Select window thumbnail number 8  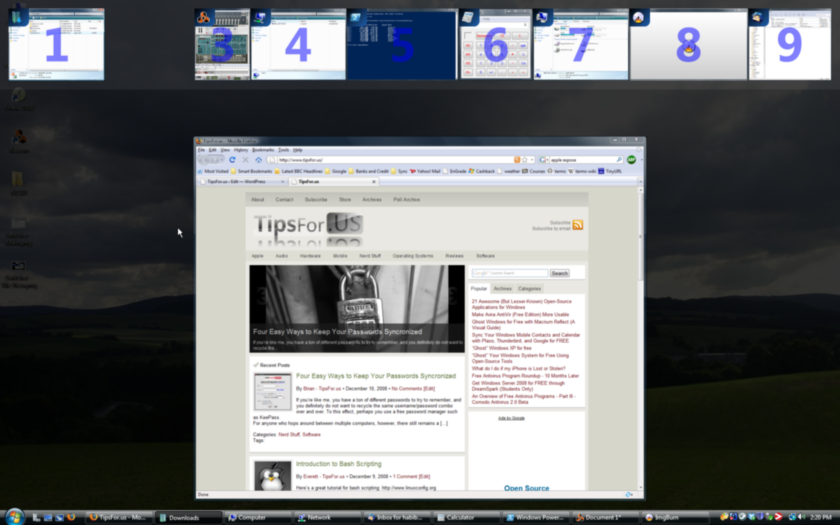(x=688, y=44)
